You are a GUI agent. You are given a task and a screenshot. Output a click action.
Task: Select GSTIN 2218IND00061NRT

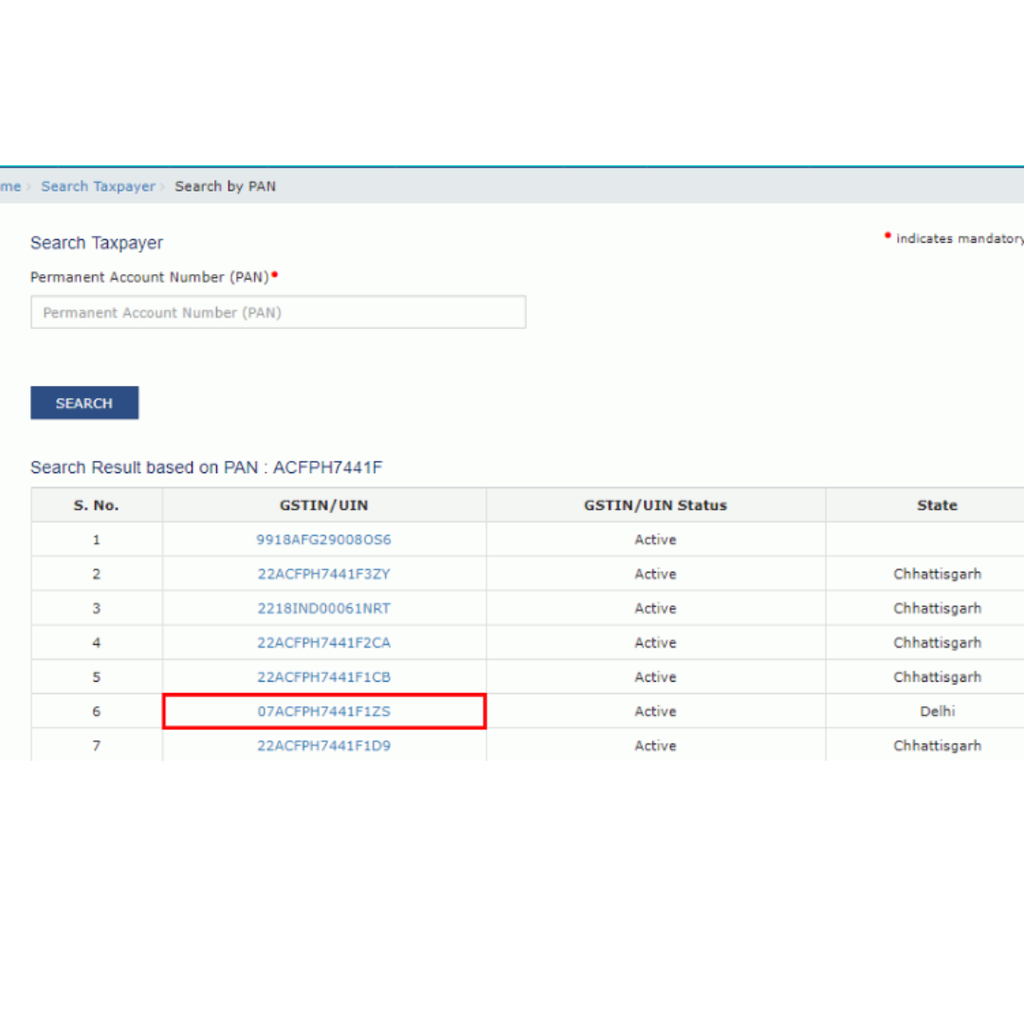point(323,608)
